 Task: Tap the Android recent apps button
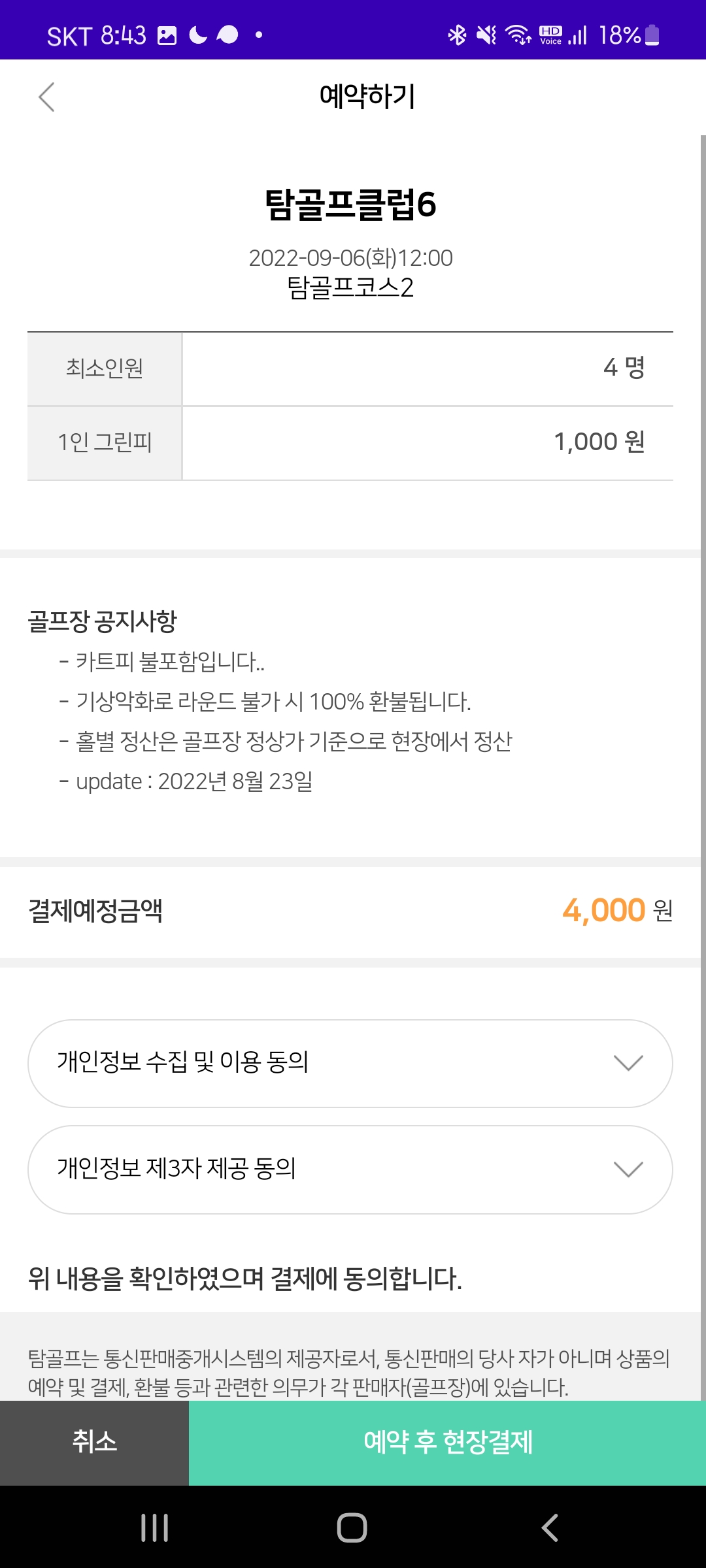click(155, 1527)
